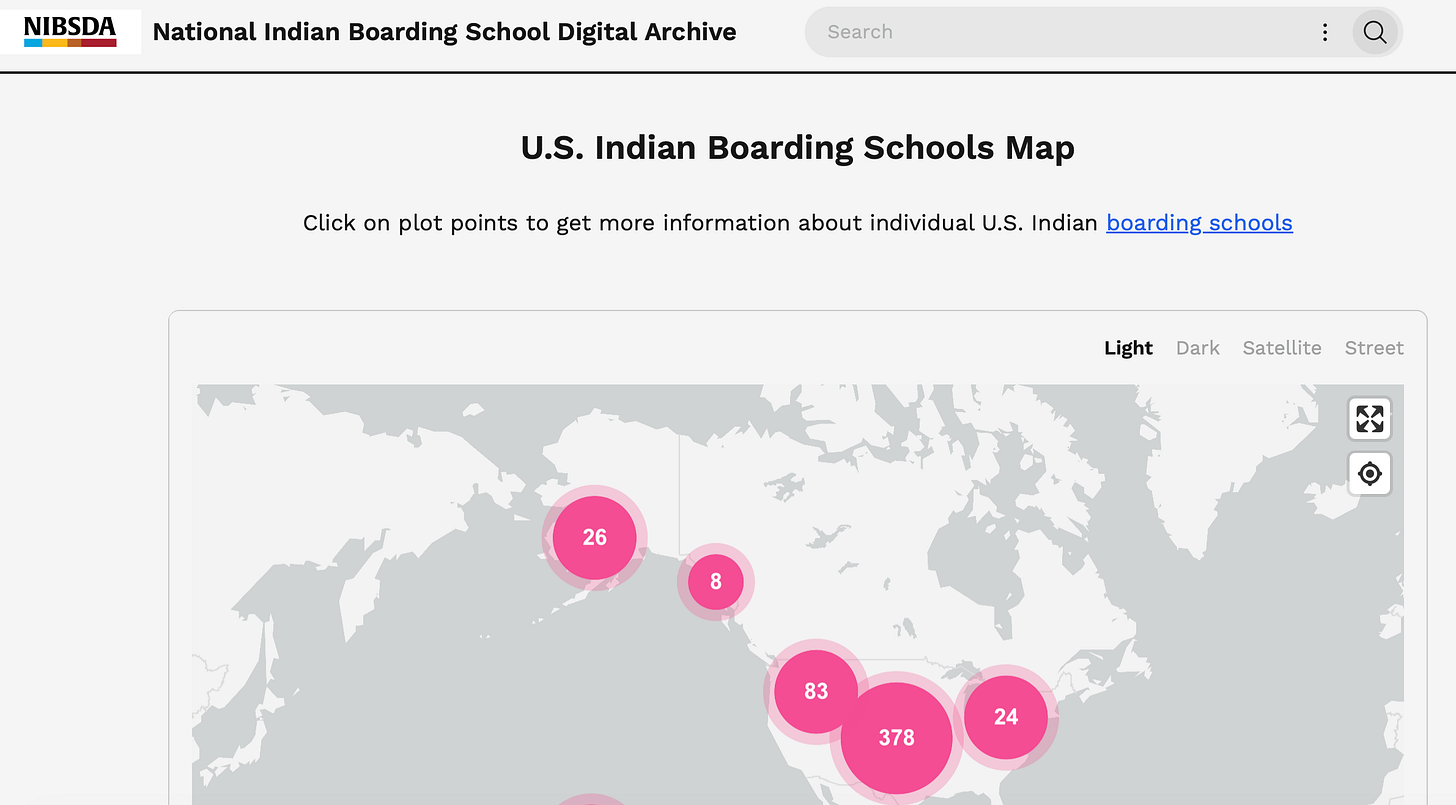
Task: Click the fullscreen map expand icon
Action: tap(1370, 419)
